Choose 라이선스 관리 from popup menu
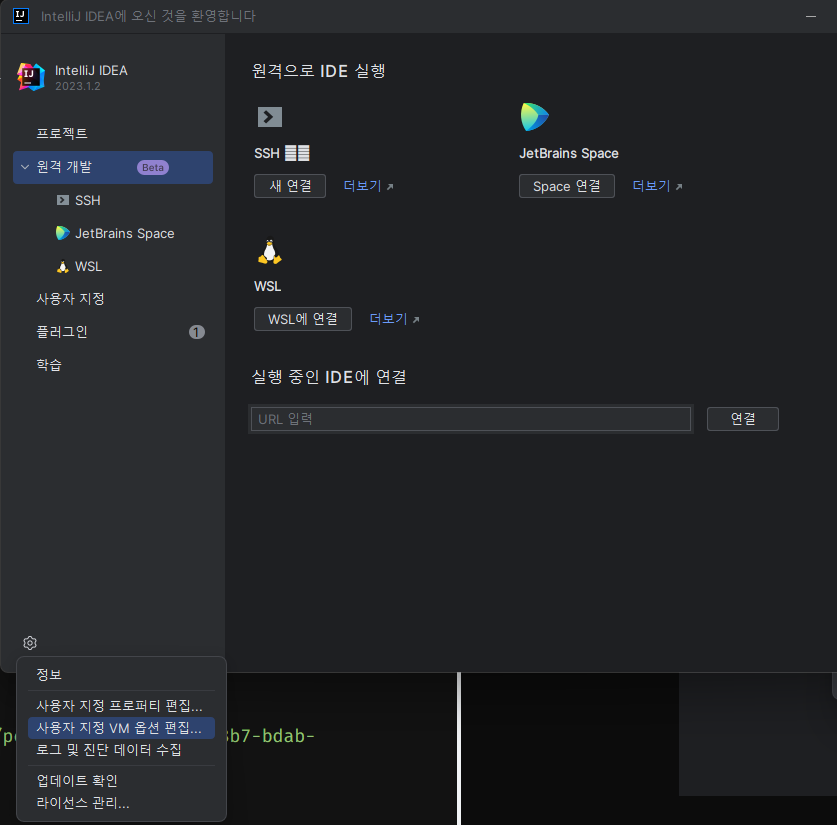837x825 pixels. pyautogui.click(x=121, y=803)
